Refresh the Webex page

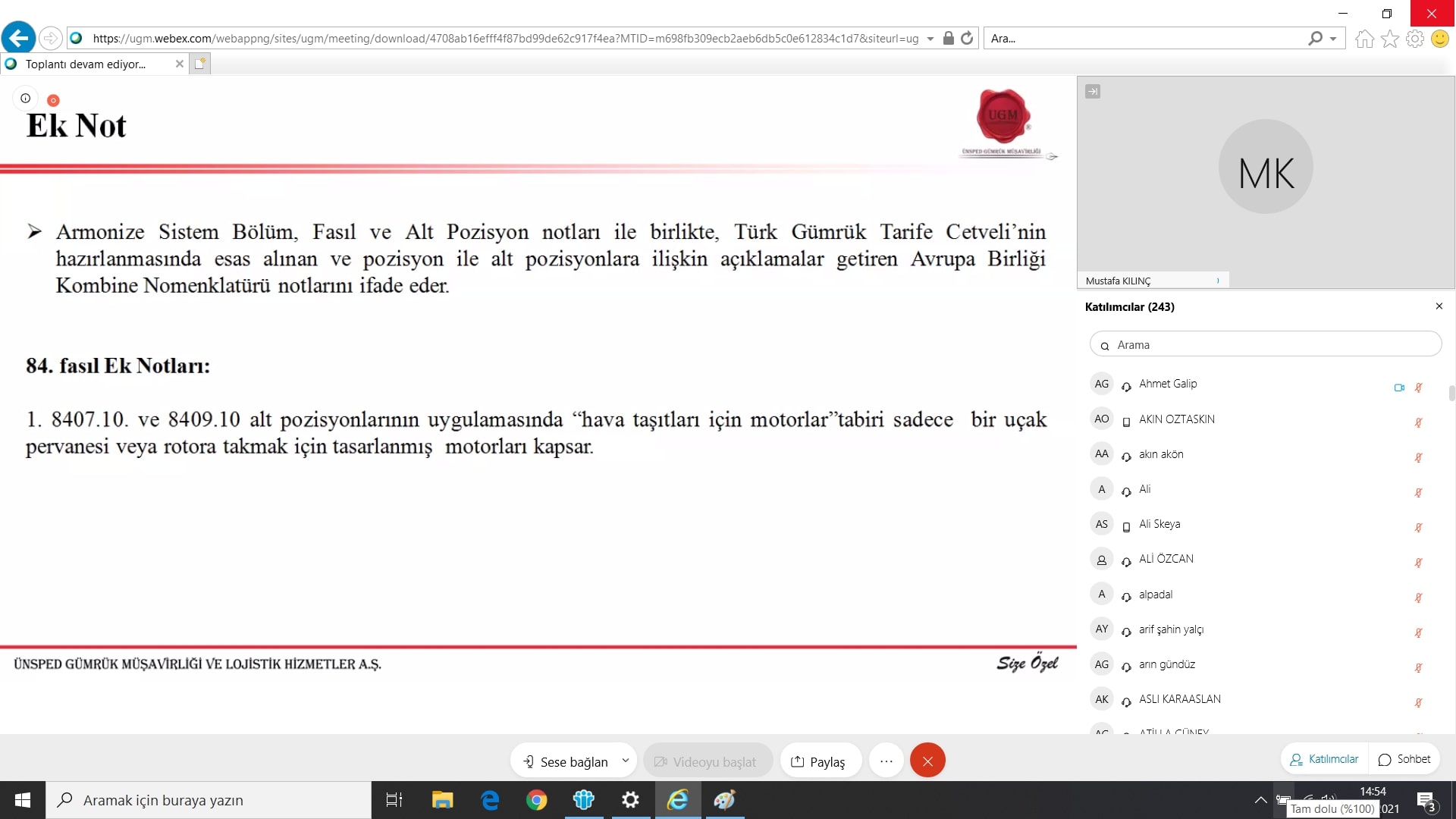[x=967, y=38]
